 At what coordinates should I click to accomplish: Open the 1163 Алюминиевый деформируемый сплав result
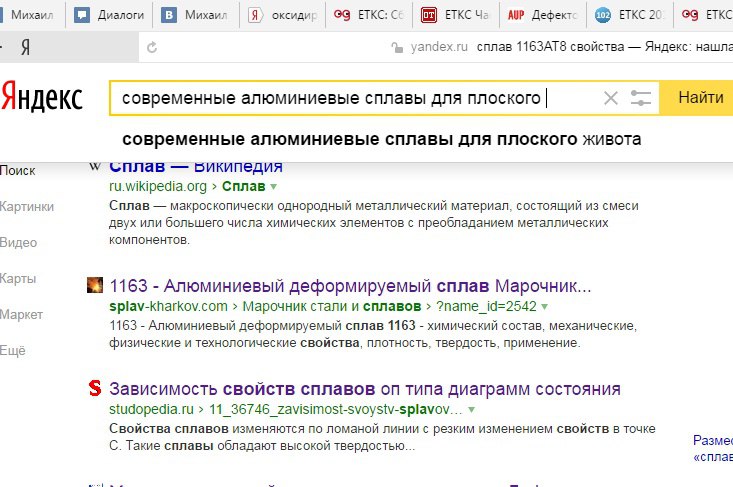point(350,286)
